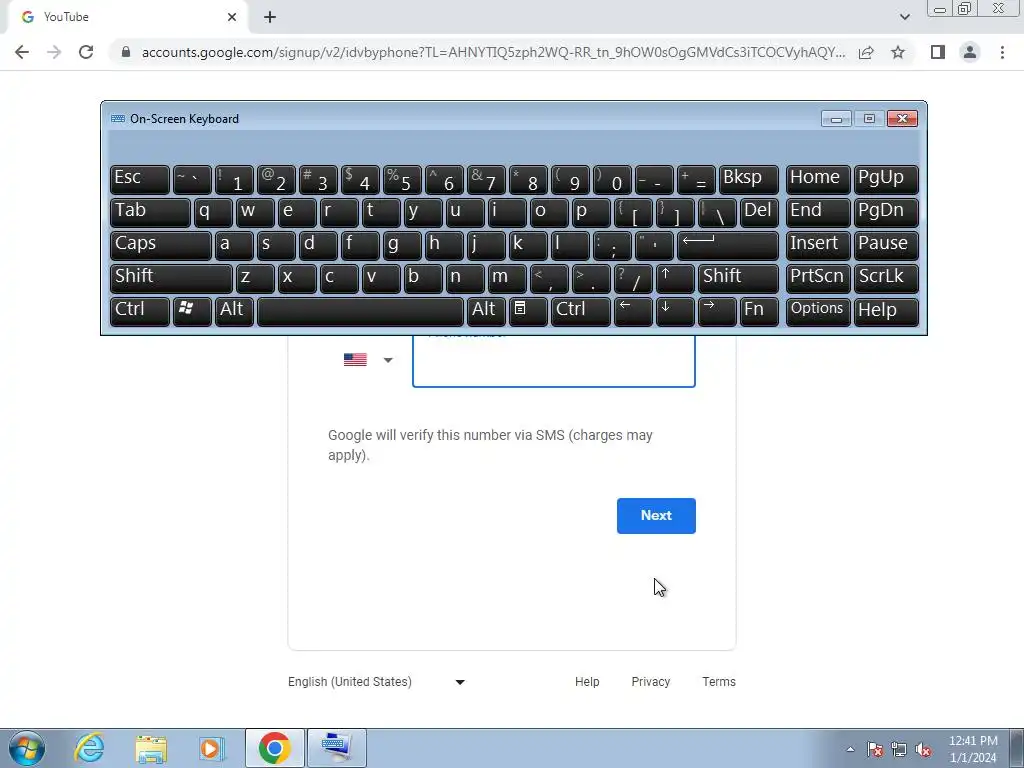Click the Insert key

click(818, 244)
